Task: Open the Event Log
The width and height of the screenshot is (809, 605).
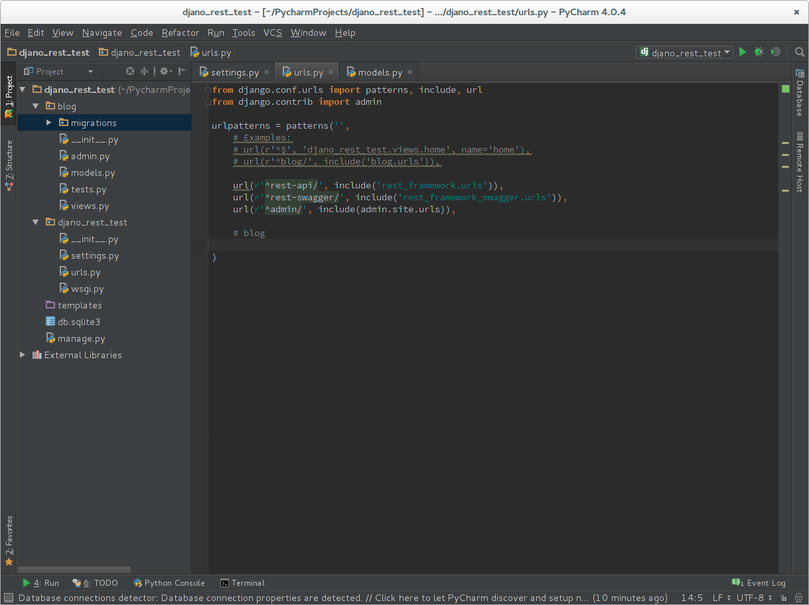Action: pos(759,583)
